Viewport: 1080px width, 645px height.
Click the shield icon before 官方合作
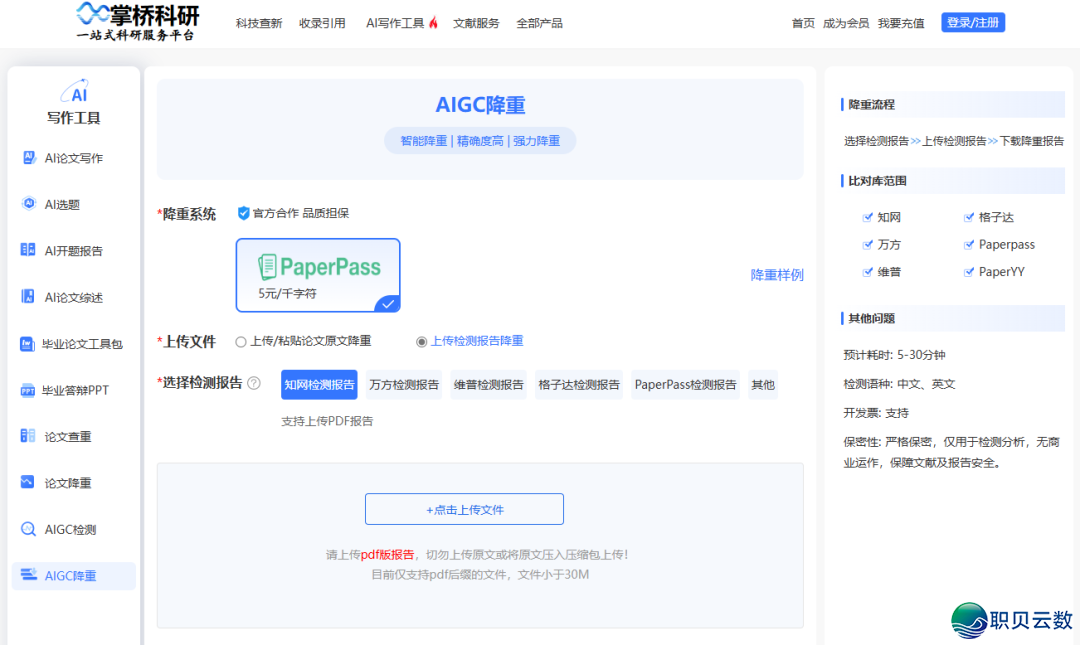click(x=243, y=213)
